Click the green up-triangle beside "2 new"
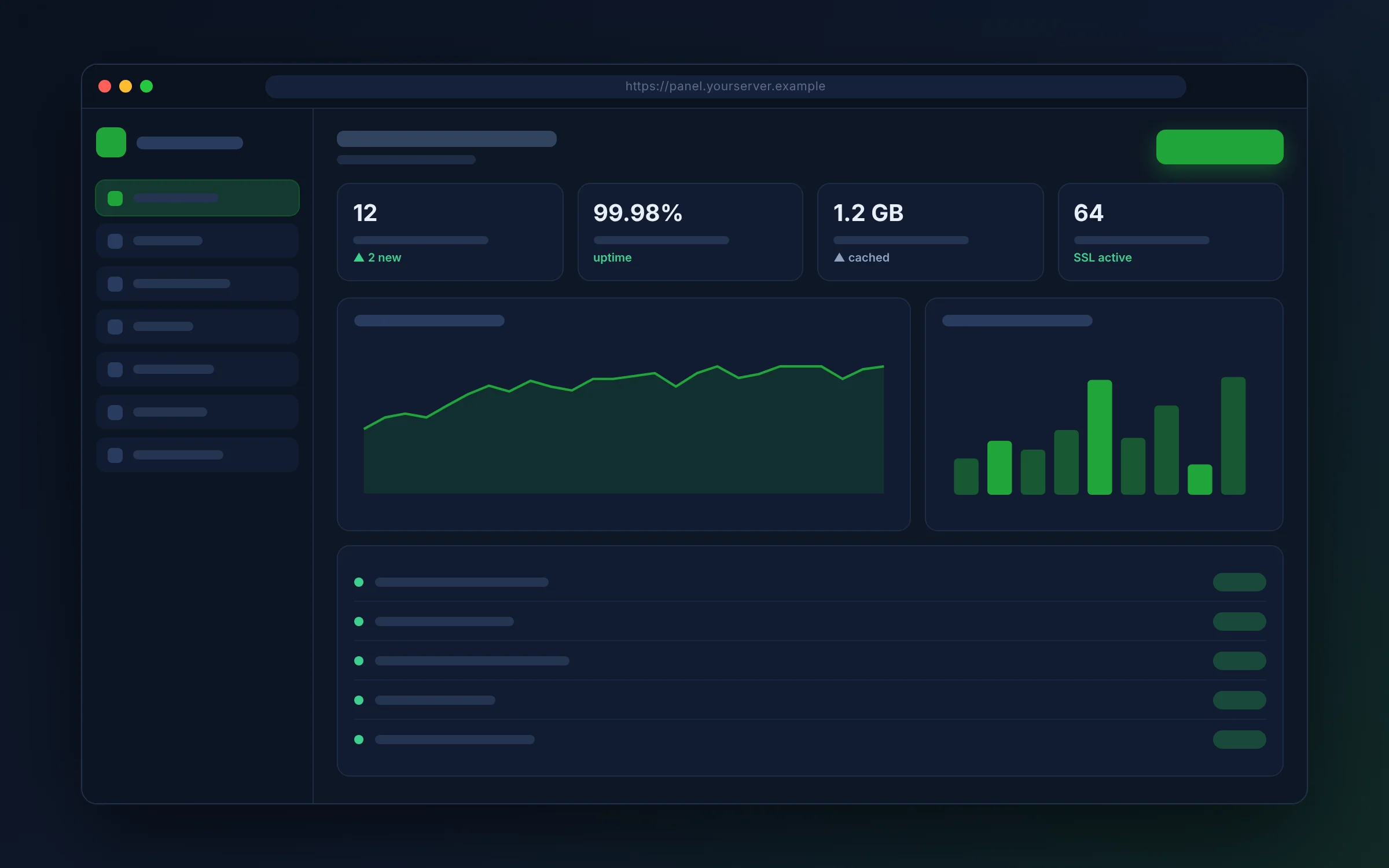The width and height of the screenshot is (1389, 868). (x=359, y=258)
